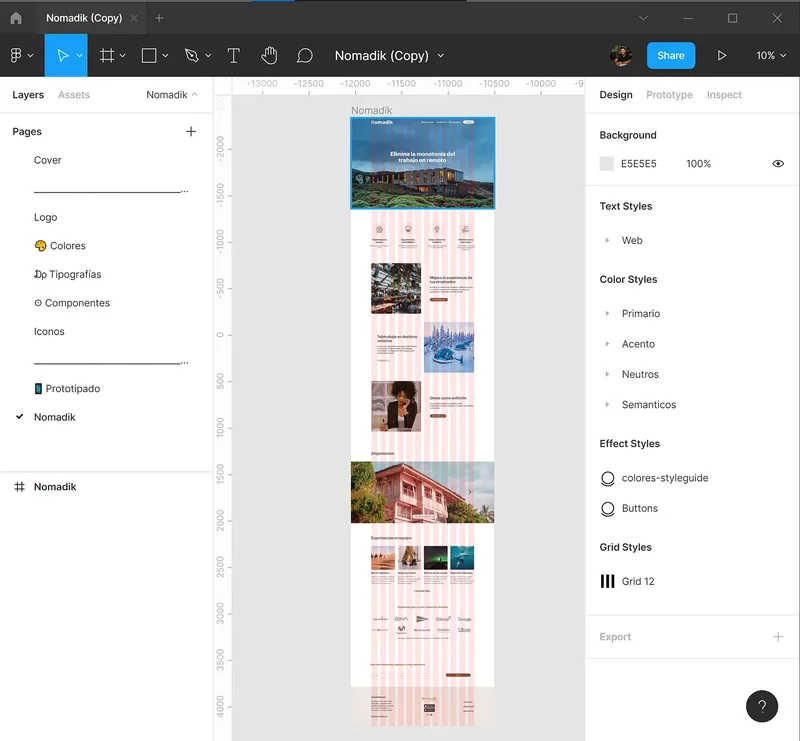Open Frame tool options dropdown arrow
The image size is (800, 741).
[122, 56]
